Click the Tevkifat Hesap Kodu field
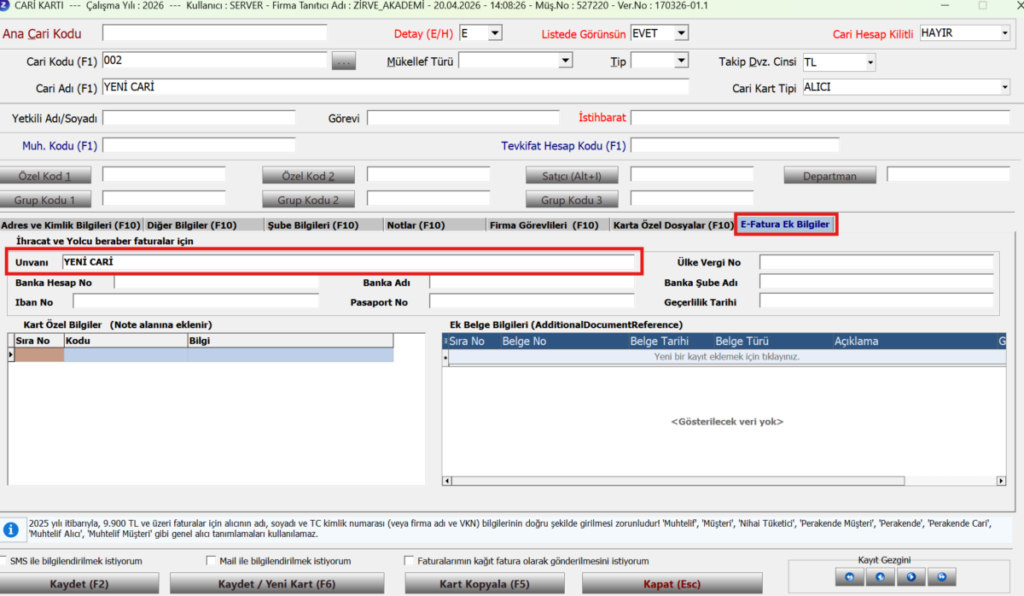The image size is (1024, 596). (x=735, y=146)
